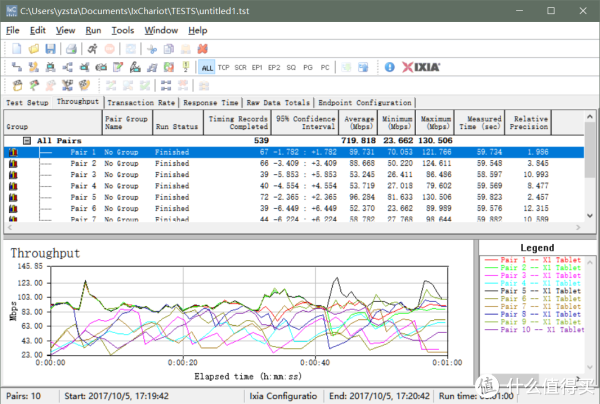The height and width of the screenshot is (404, 600).
Task: Click Legend panel scroll up arrow
Action: coord(590,262)
